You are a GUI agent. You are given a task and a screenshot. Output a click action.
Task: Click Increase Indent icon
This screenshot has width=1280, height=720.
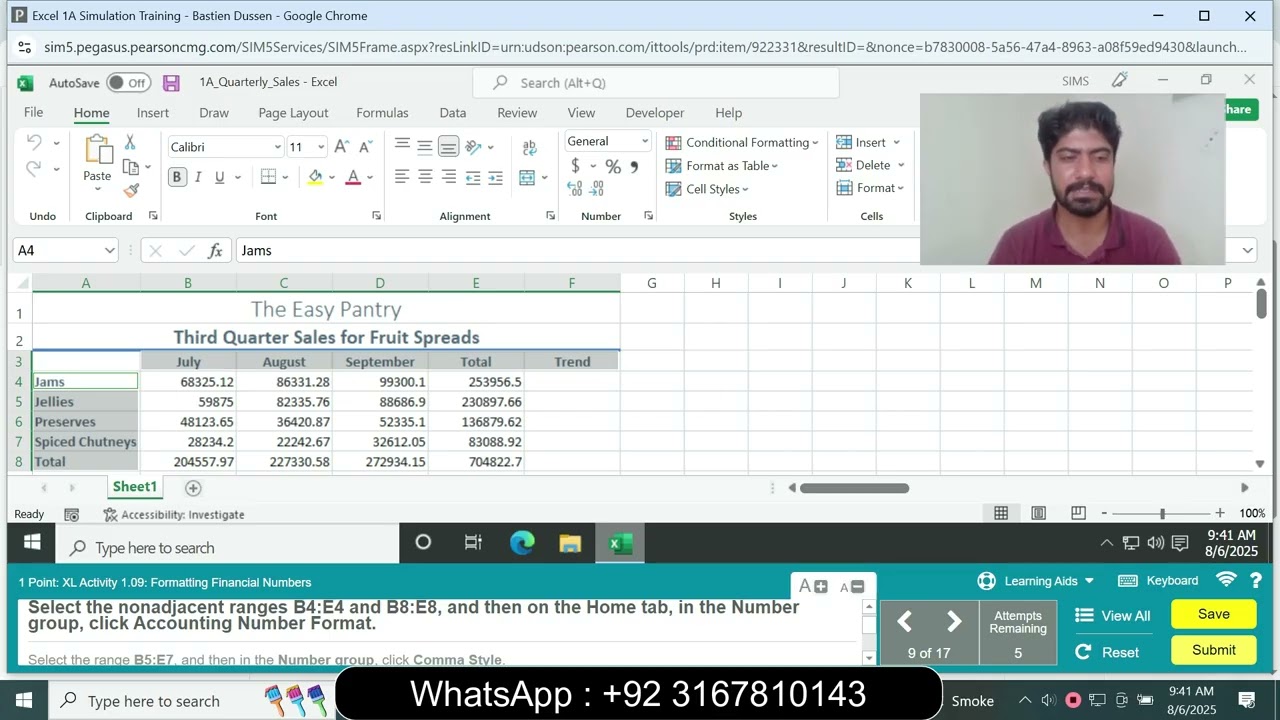point(496,178)
